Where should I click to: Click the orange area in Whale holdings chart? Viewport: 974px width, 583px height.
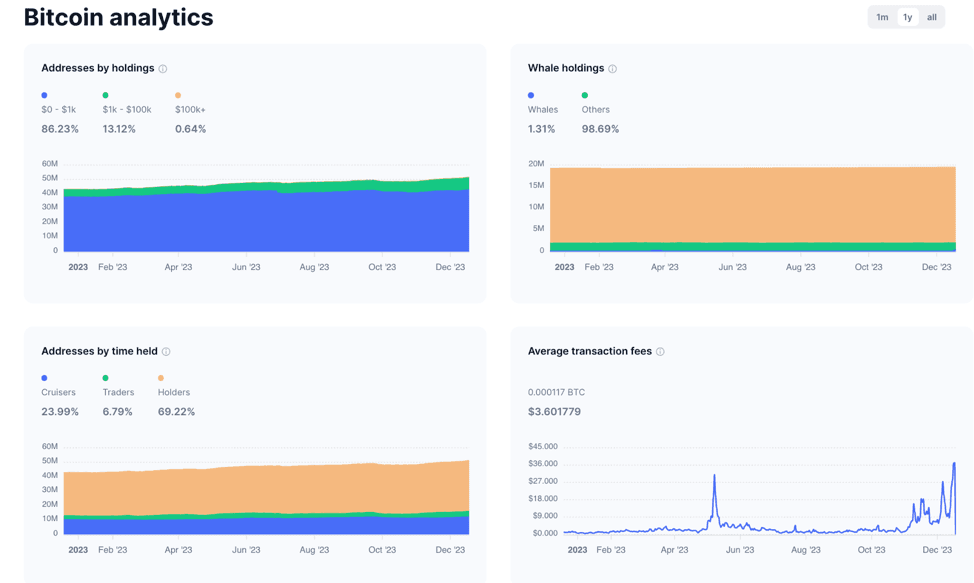[x=750, y=205]
